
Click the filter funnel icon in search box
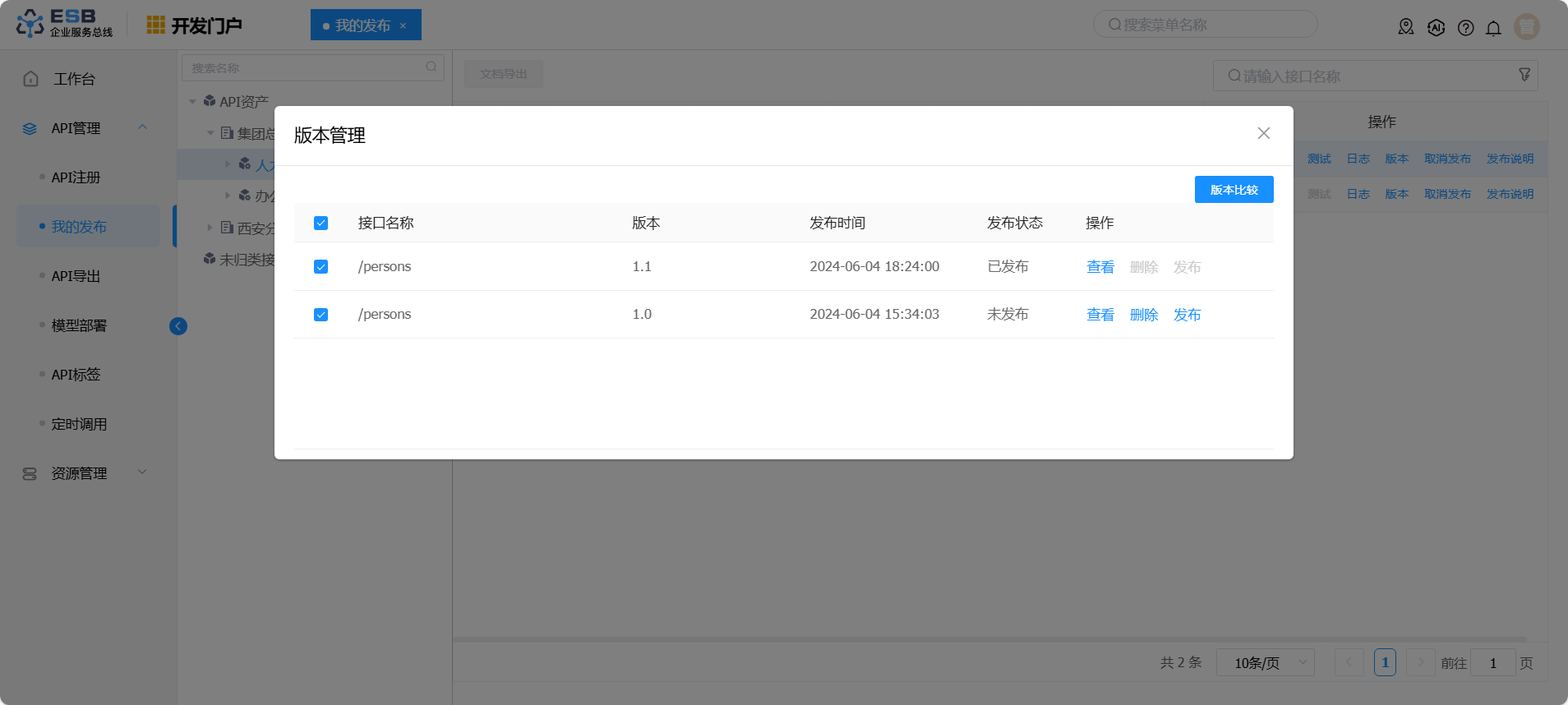1524,75
